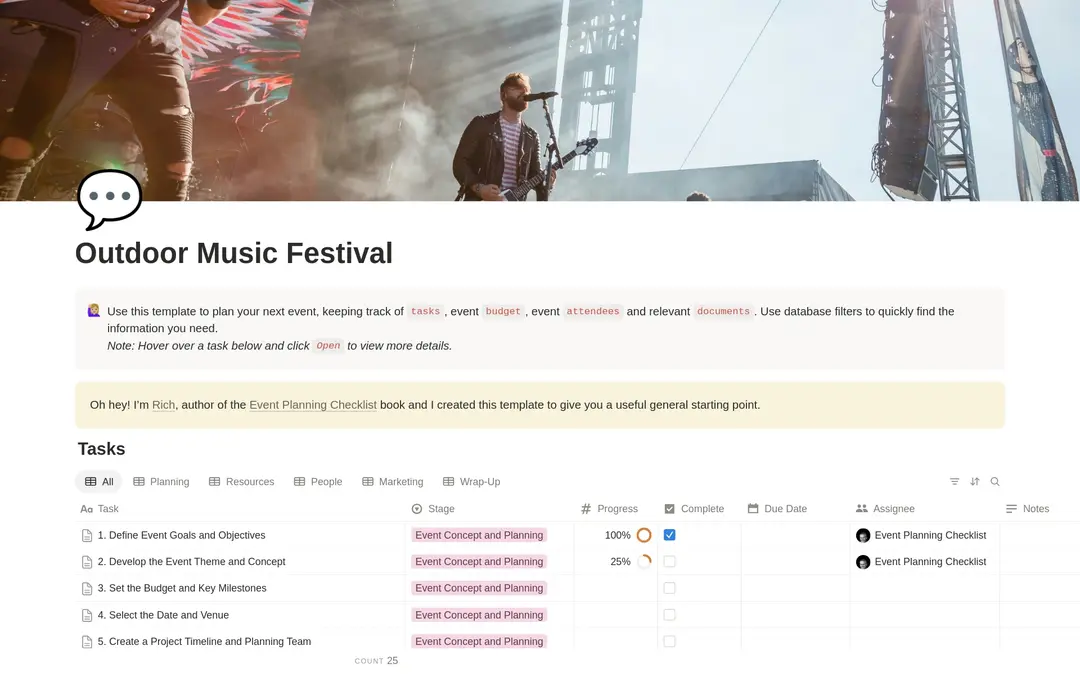Click page icon of task 2 Develop Event Theme
1080x674 pixels.
coord(87,562)
